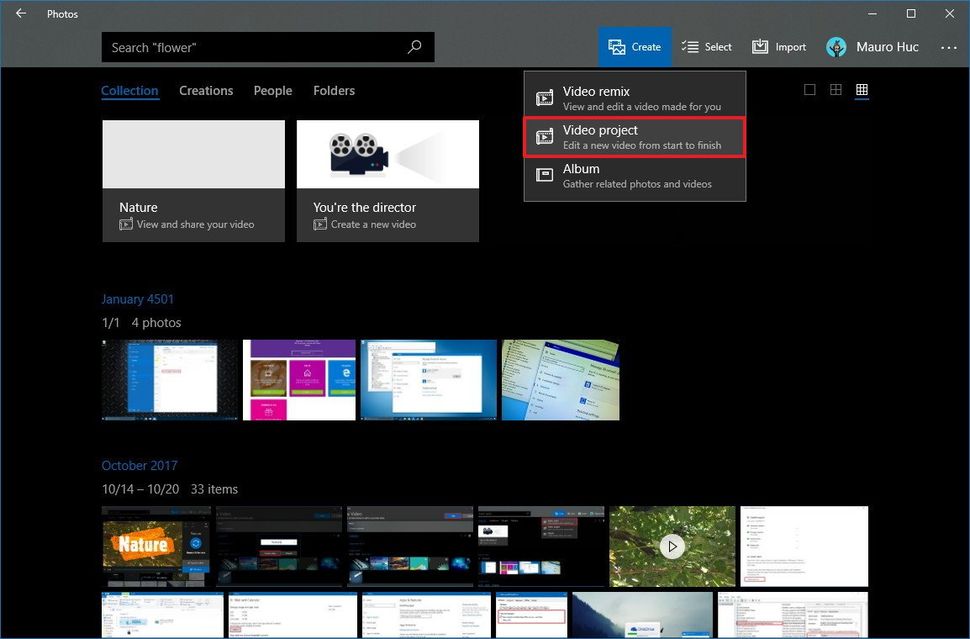Click the Mauro Huc account avatar
970x639 pixels.
[x=836, y=46]
